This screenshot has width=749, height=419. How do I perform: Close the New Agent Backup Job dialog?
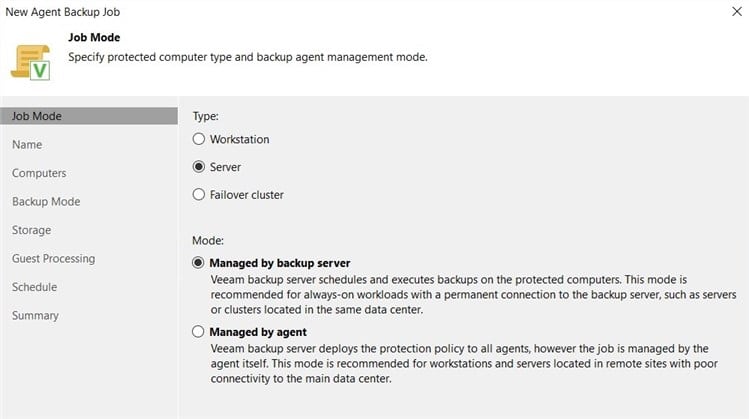(x=737, y=11)
